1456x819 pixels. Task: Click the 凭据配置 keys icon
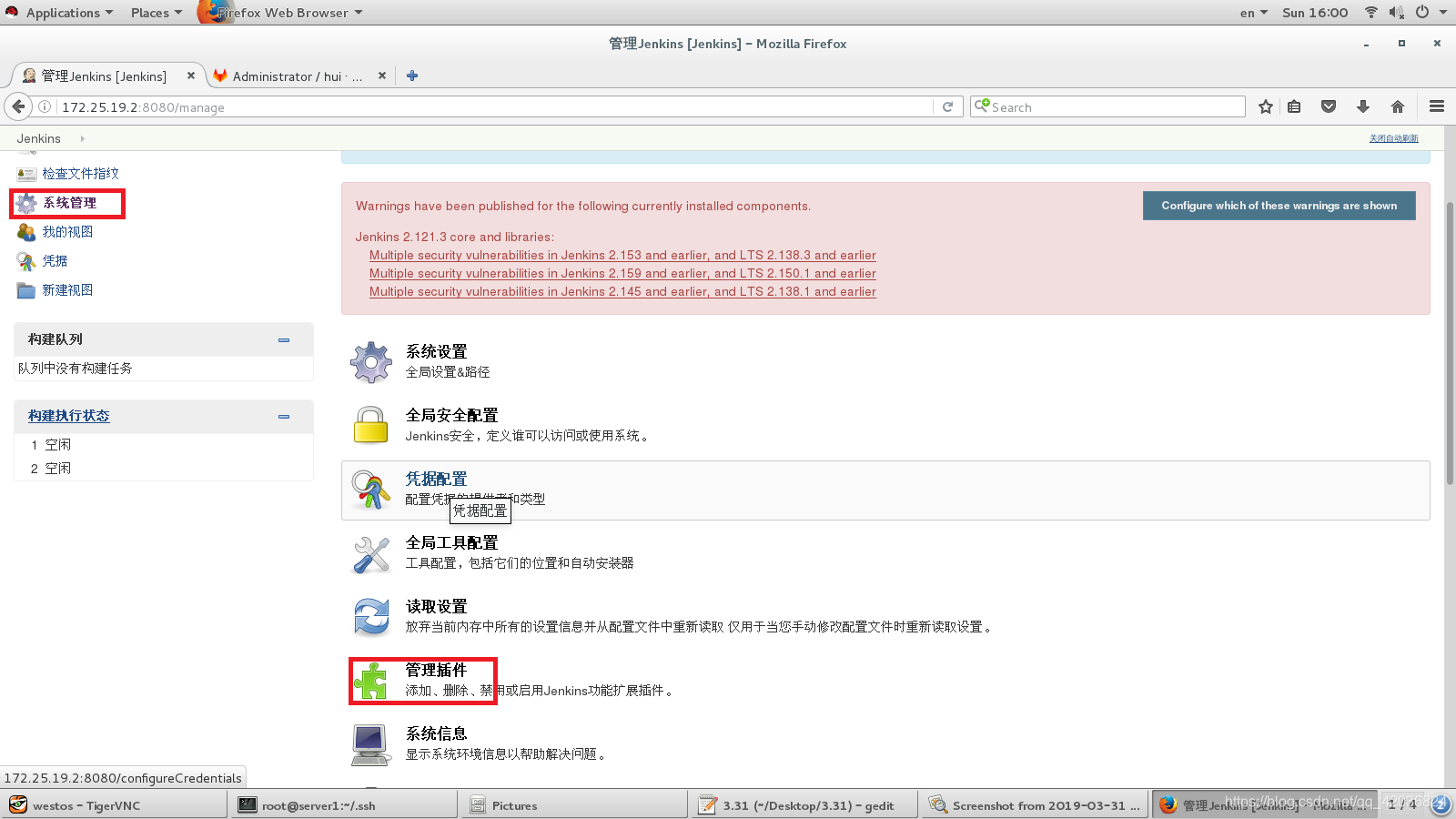371,490
